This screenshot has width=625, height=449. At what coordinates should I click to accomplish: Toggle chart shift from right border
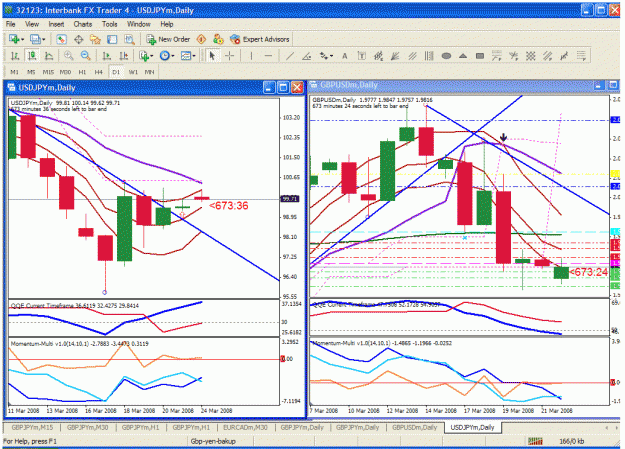pos(124,56)
